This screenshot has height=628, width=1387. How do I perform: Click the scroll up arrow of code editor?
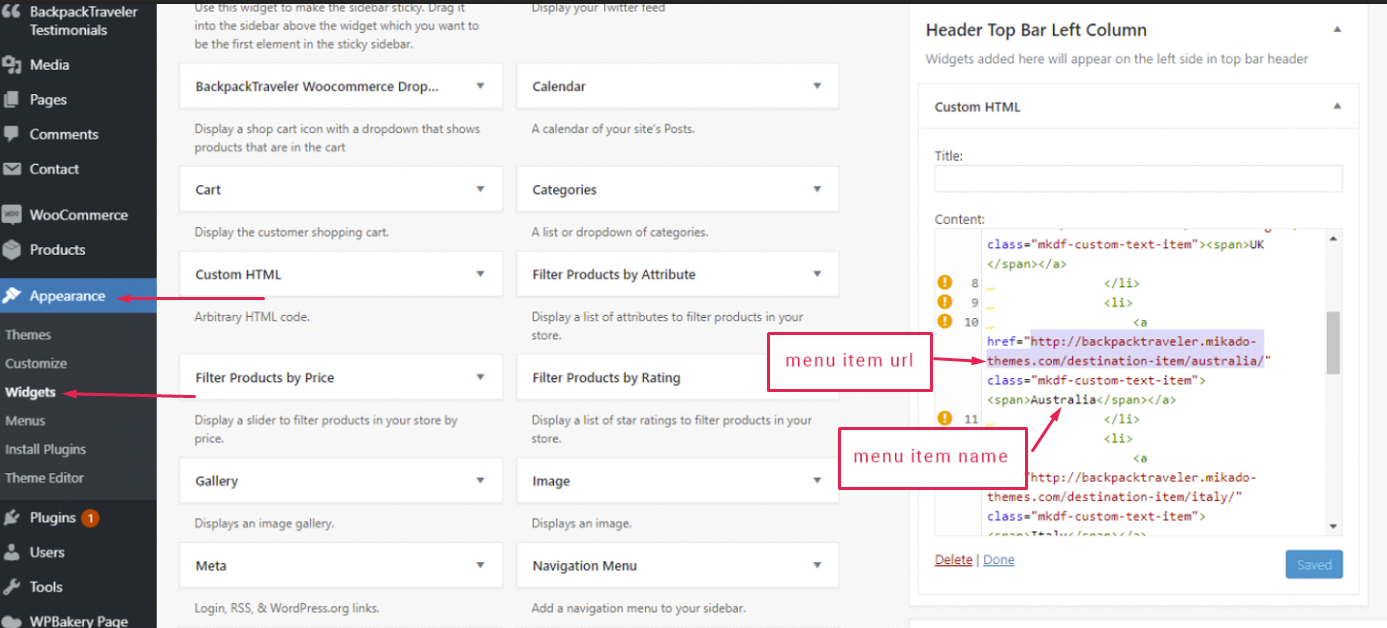click(1333, 238)
